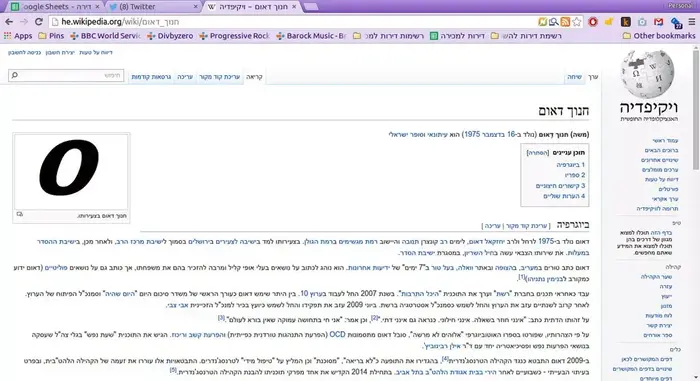Open the רשימות דירות bookmarks folder
Screen dimensions: 700x381
pyautogui.click(x=388, y=36)
